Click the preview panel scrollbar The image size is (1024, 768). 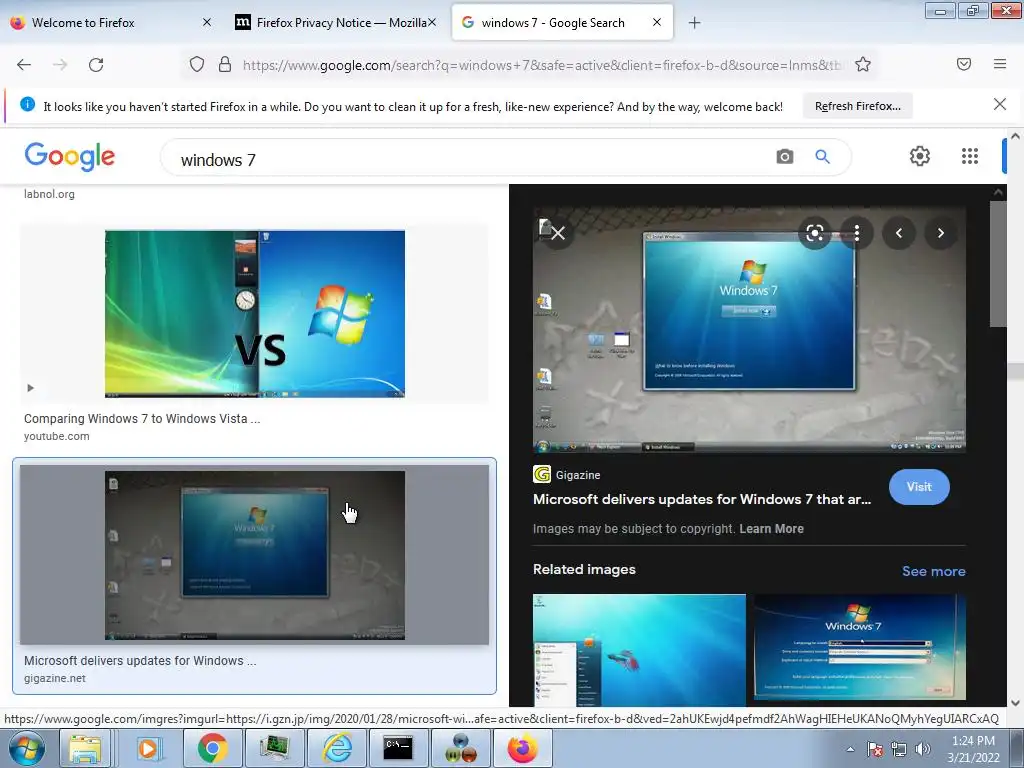[998, 263]
